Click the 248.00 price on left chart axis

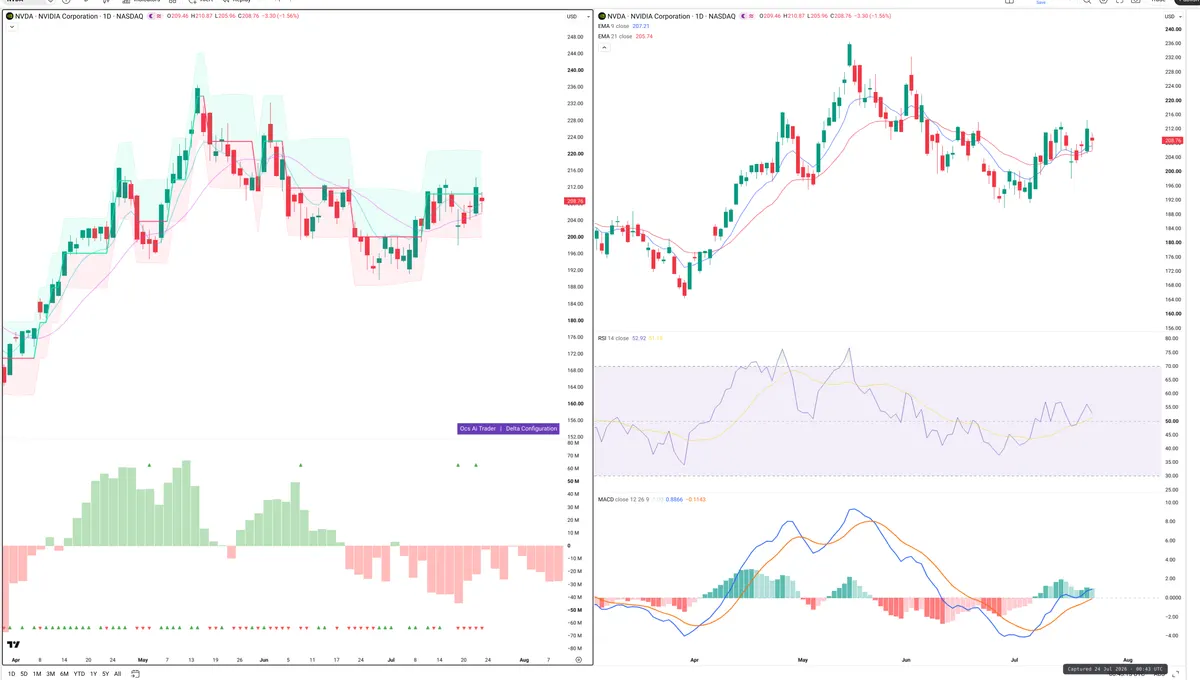(575, 37)
